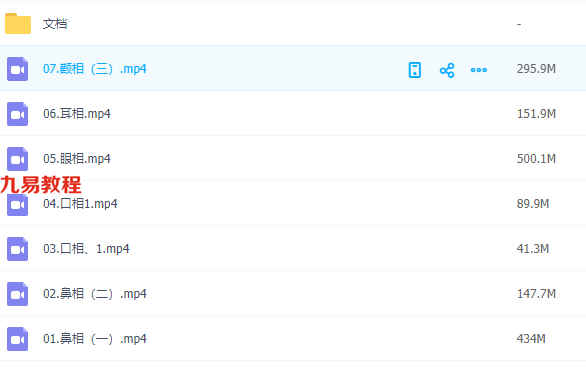Open file 04.口相1.mp4
This screenshot has height=369, width=586.
[80, 204]
